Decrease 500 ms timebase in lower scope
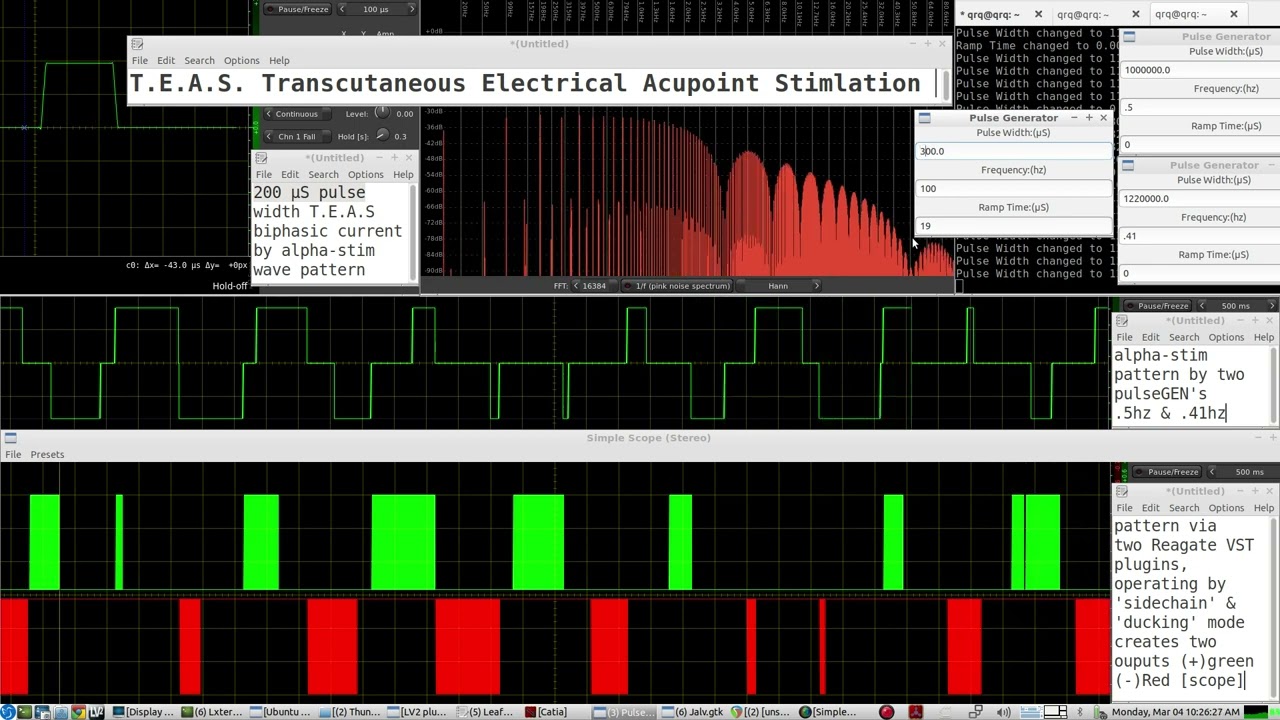 coord(1212,471)
